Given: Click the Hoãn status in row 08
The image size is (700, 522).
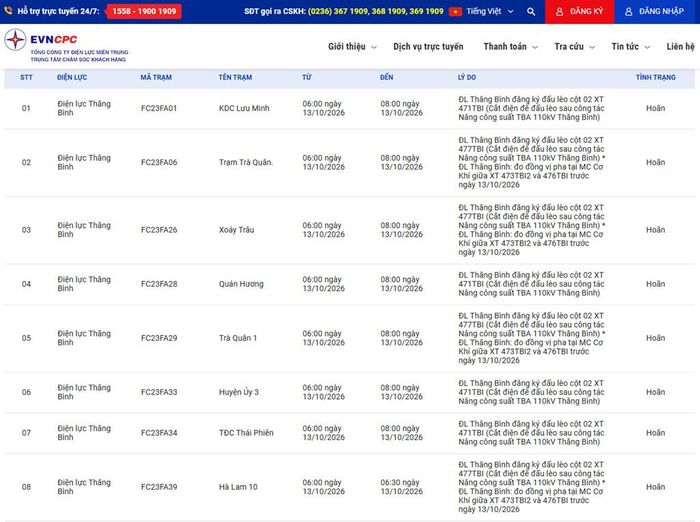Looking at the screenshot, I should coord(655,487).
